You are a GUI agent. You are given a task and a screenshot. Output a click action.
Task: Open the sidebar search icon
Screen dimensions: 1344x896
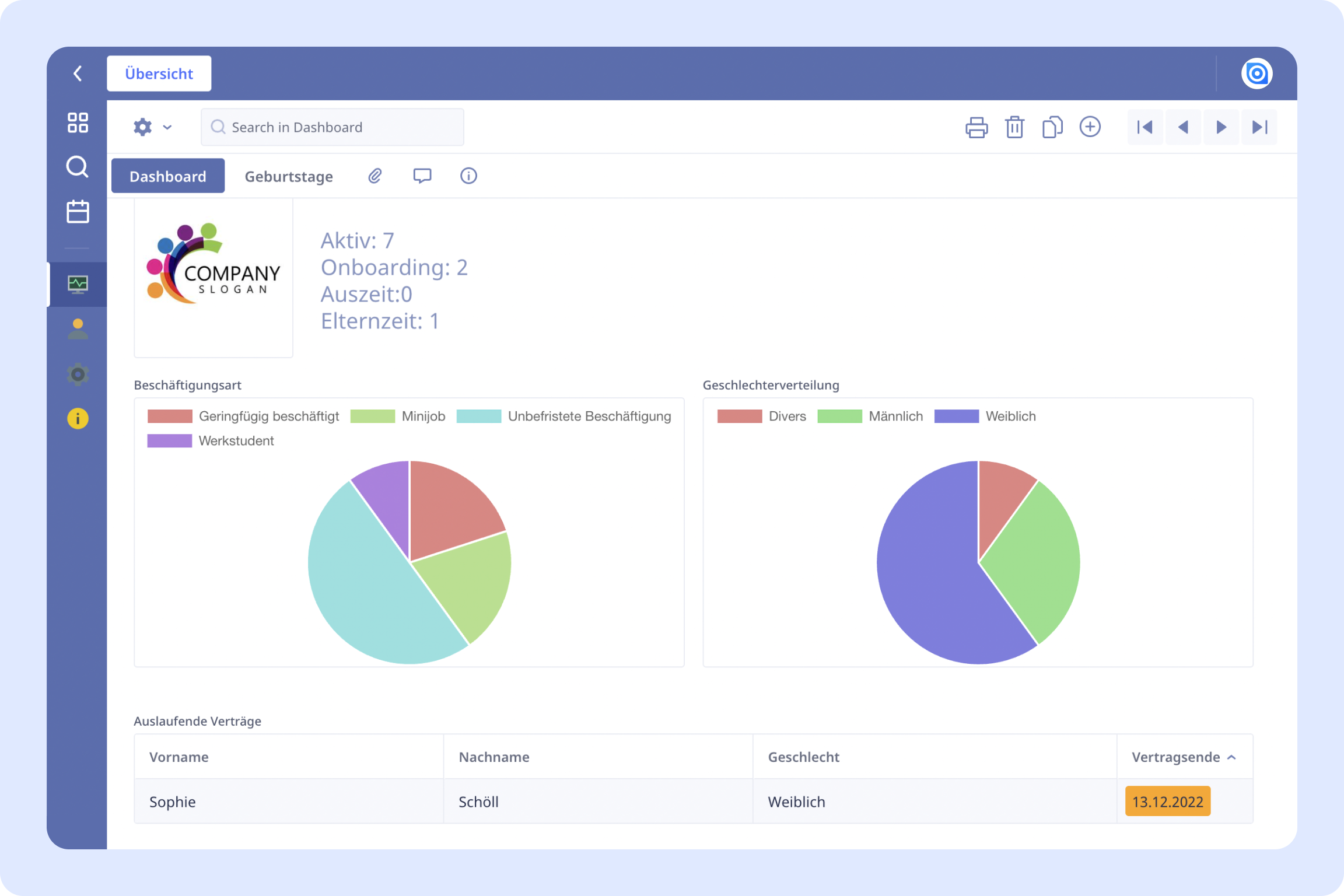click(78, 167)
